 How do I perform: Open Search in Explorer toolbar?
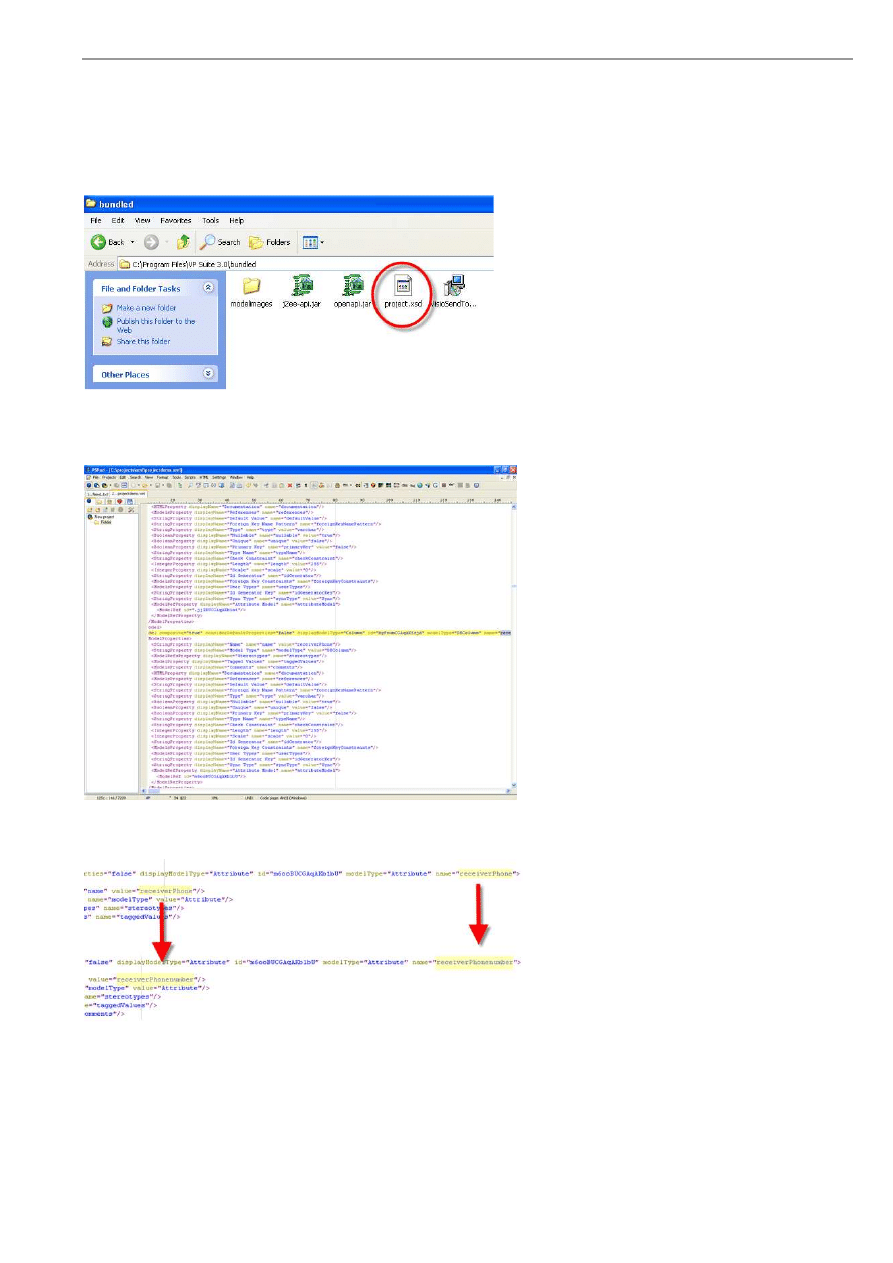click(x=221, y=242)
